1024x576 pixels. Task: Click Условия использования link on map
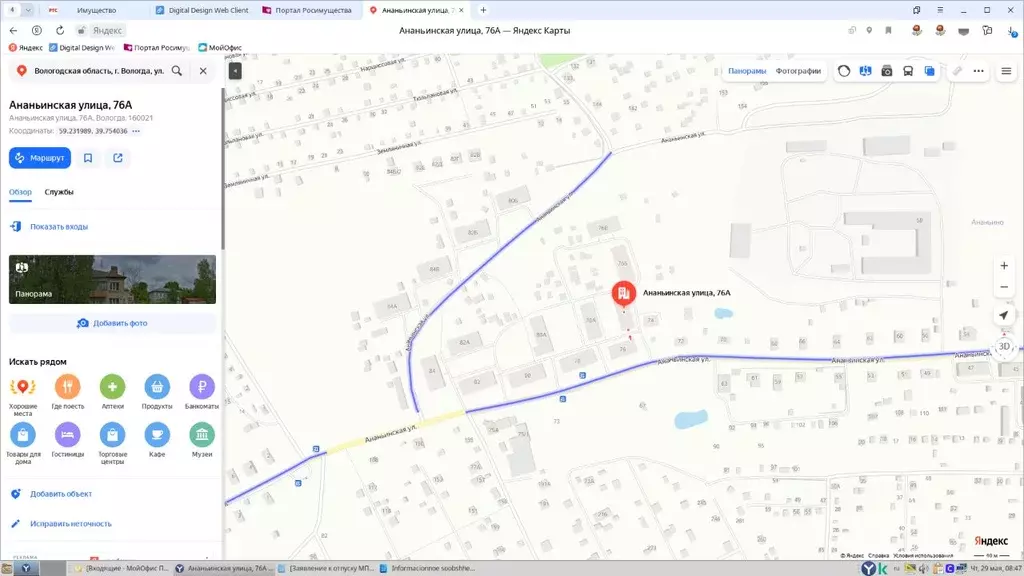pos(923,556)
